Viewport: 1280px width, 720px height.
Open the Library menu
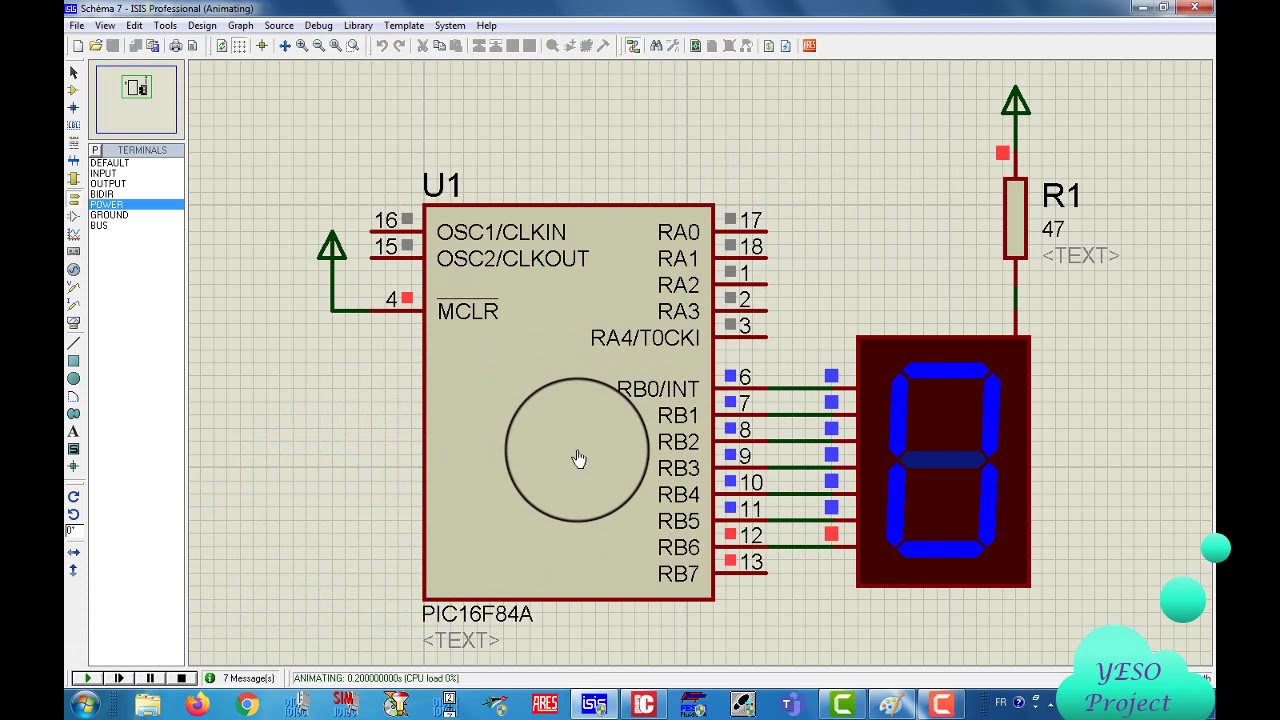coord(358,25)
